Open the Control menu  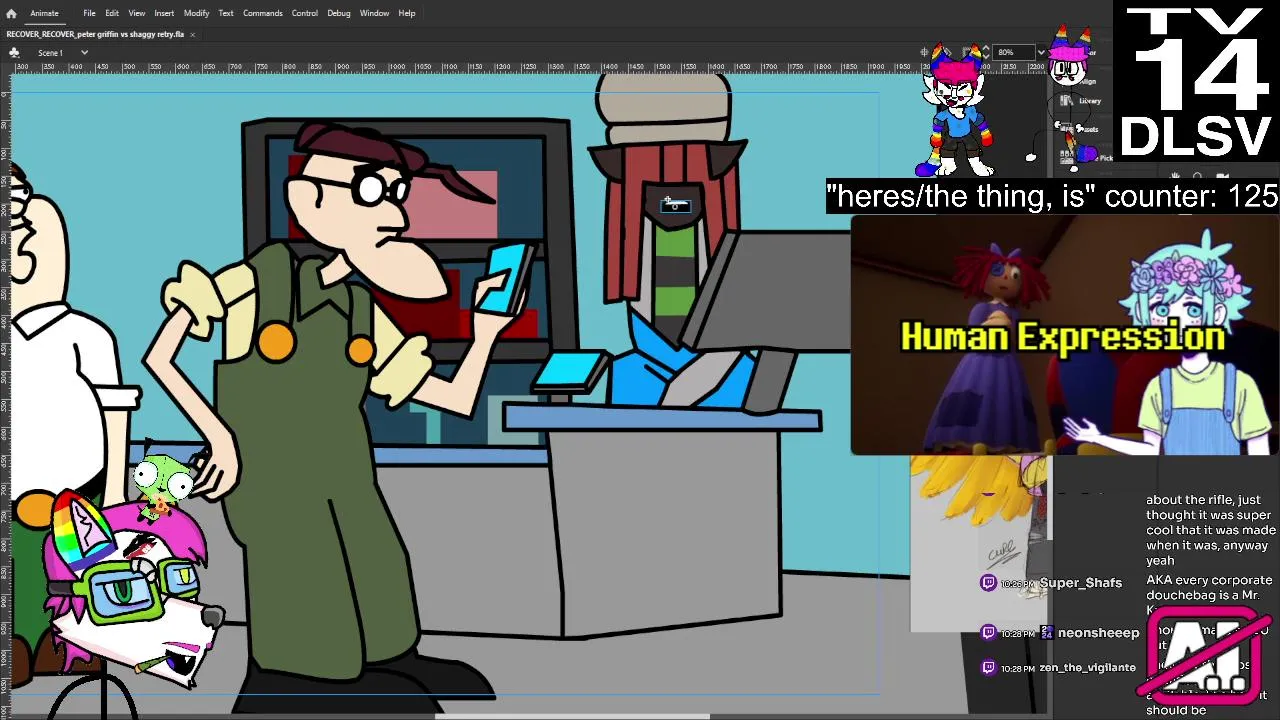pos(305,13)
